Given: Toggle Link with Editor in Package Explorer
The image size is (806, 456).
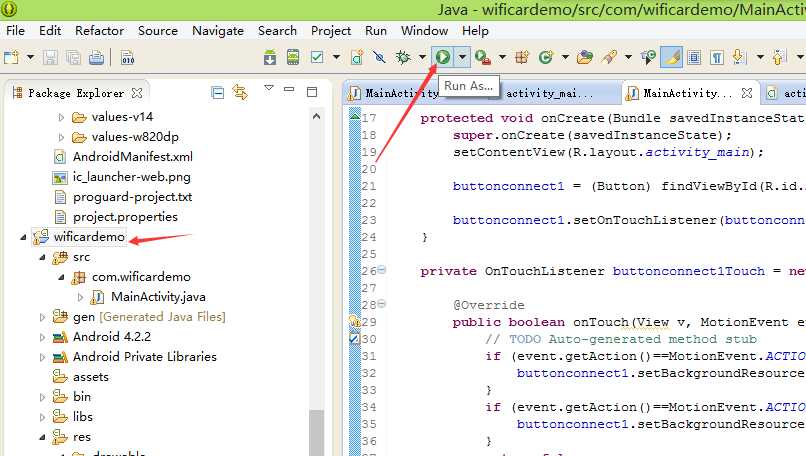Looking at the screenshot, I should coord(240,92).
